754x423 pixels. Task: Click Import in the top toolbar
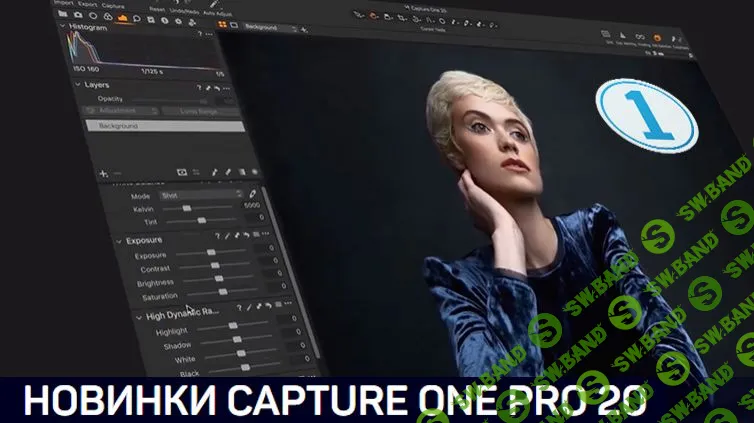point(63,2)
